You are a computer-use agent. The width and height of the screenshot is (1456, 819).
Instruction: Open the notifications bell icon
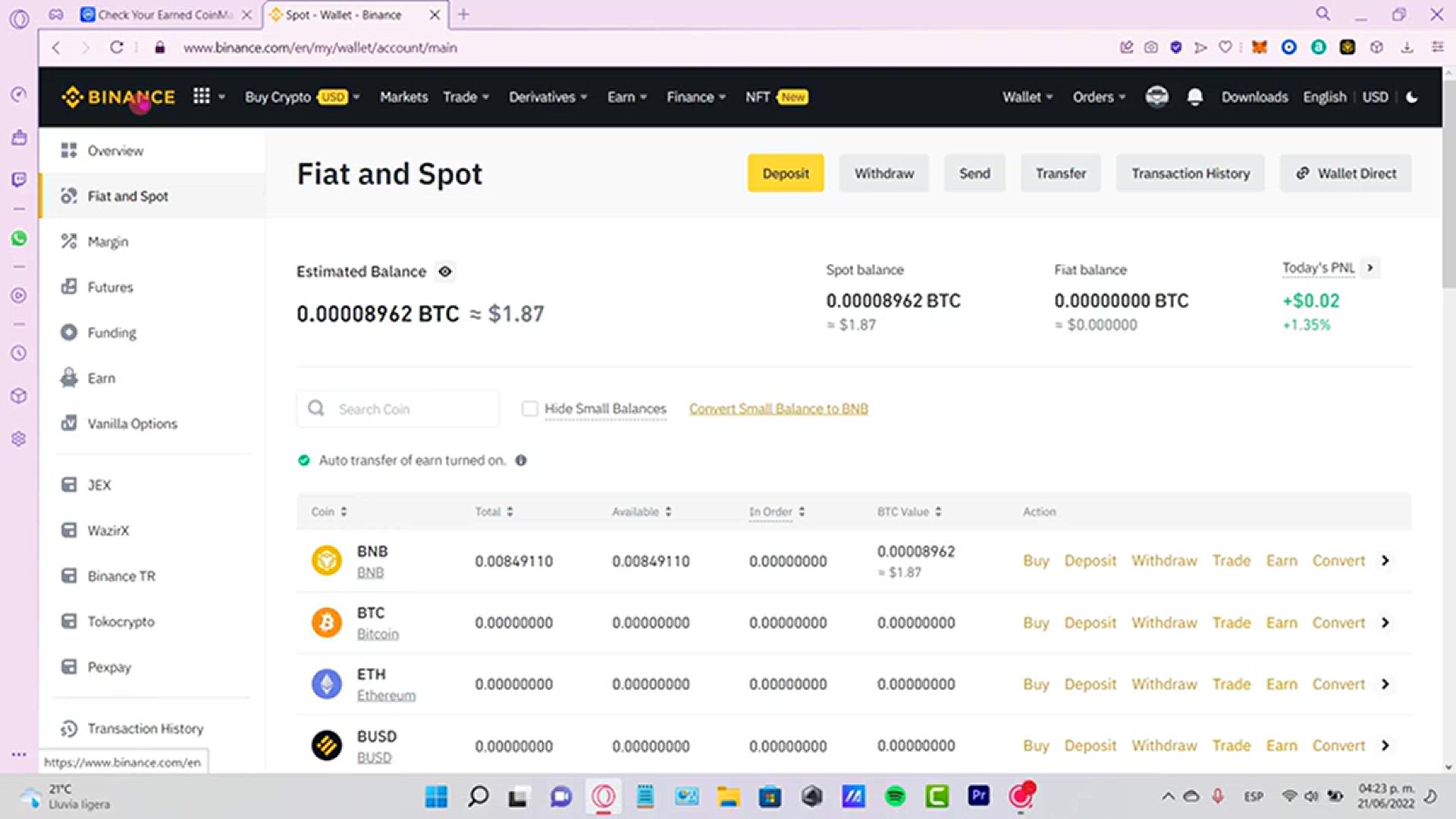[x=1195, y=97]
